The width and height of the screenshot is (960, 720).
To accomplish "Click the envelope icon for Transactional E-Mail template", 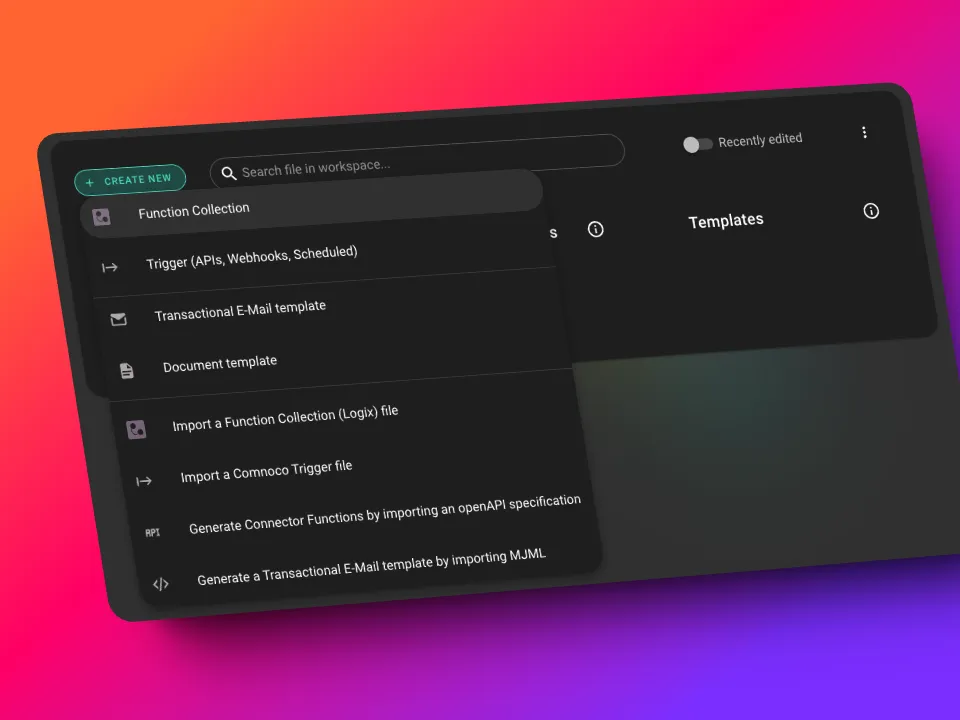I will point(118,319).
